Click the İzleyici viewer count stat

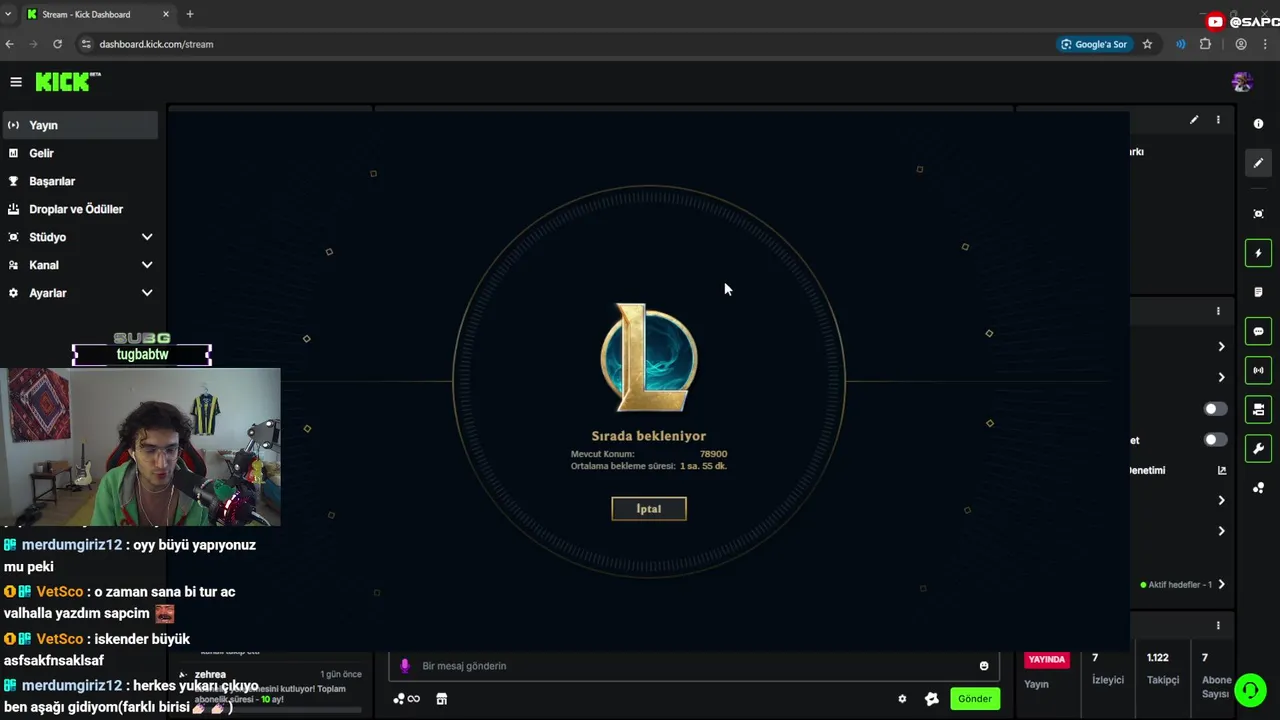[1107, 669]
